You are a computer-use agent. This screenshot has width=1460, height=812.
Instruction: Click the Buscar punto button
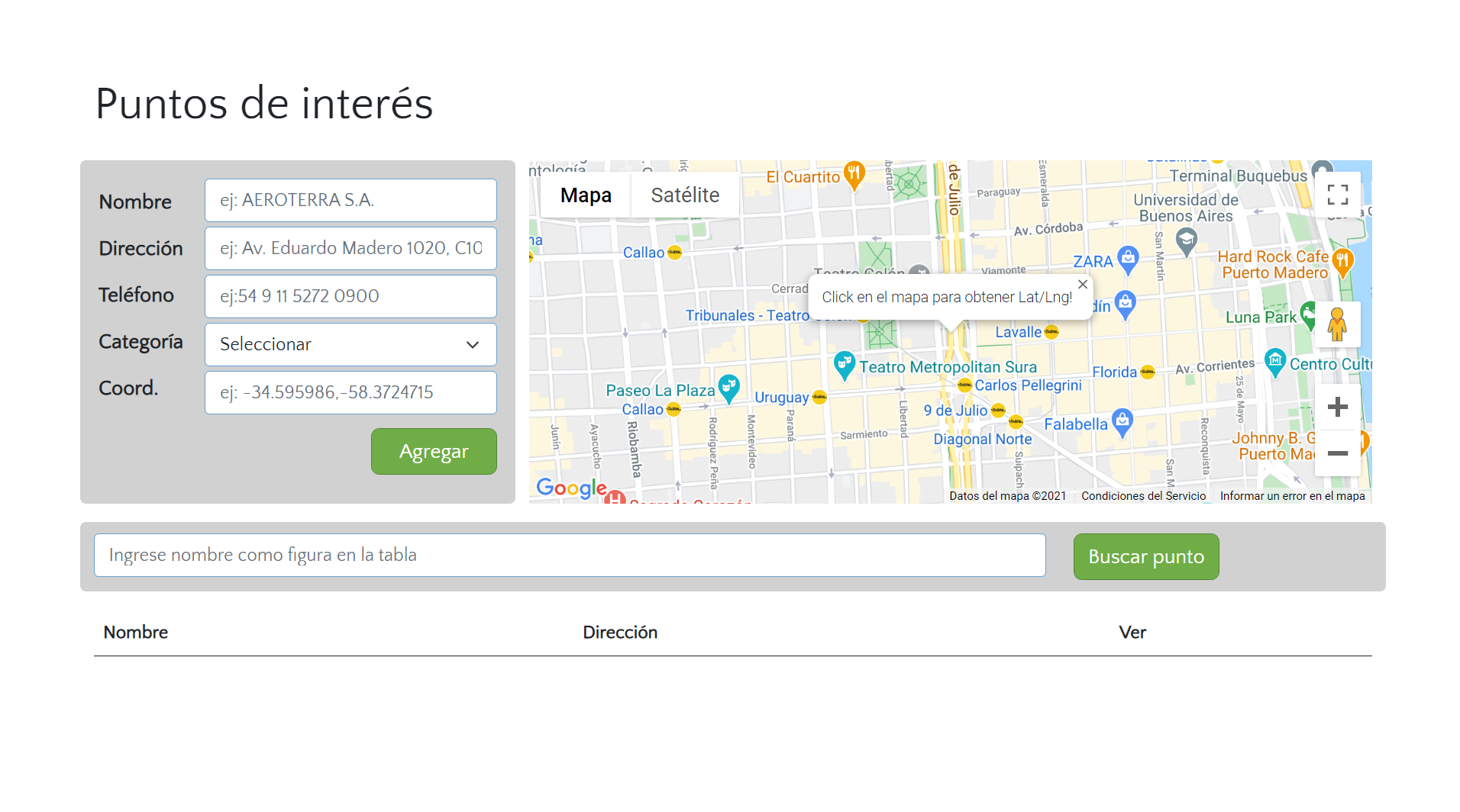pyautogui.click(x=1145, y=557)
